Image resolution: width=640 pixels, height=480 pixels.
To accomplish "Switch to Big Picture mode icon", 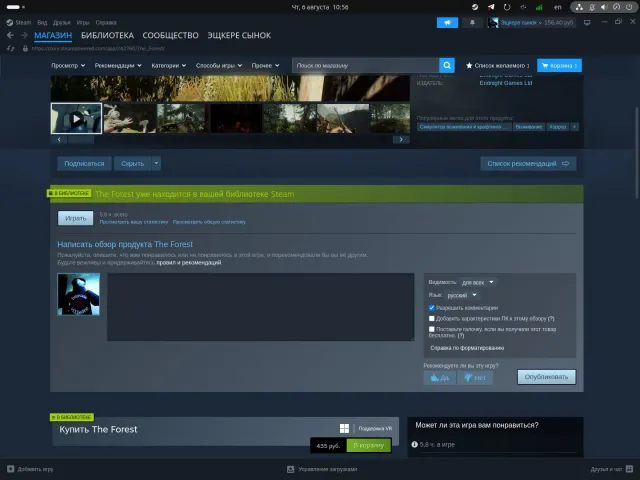I will pos(587,22).
